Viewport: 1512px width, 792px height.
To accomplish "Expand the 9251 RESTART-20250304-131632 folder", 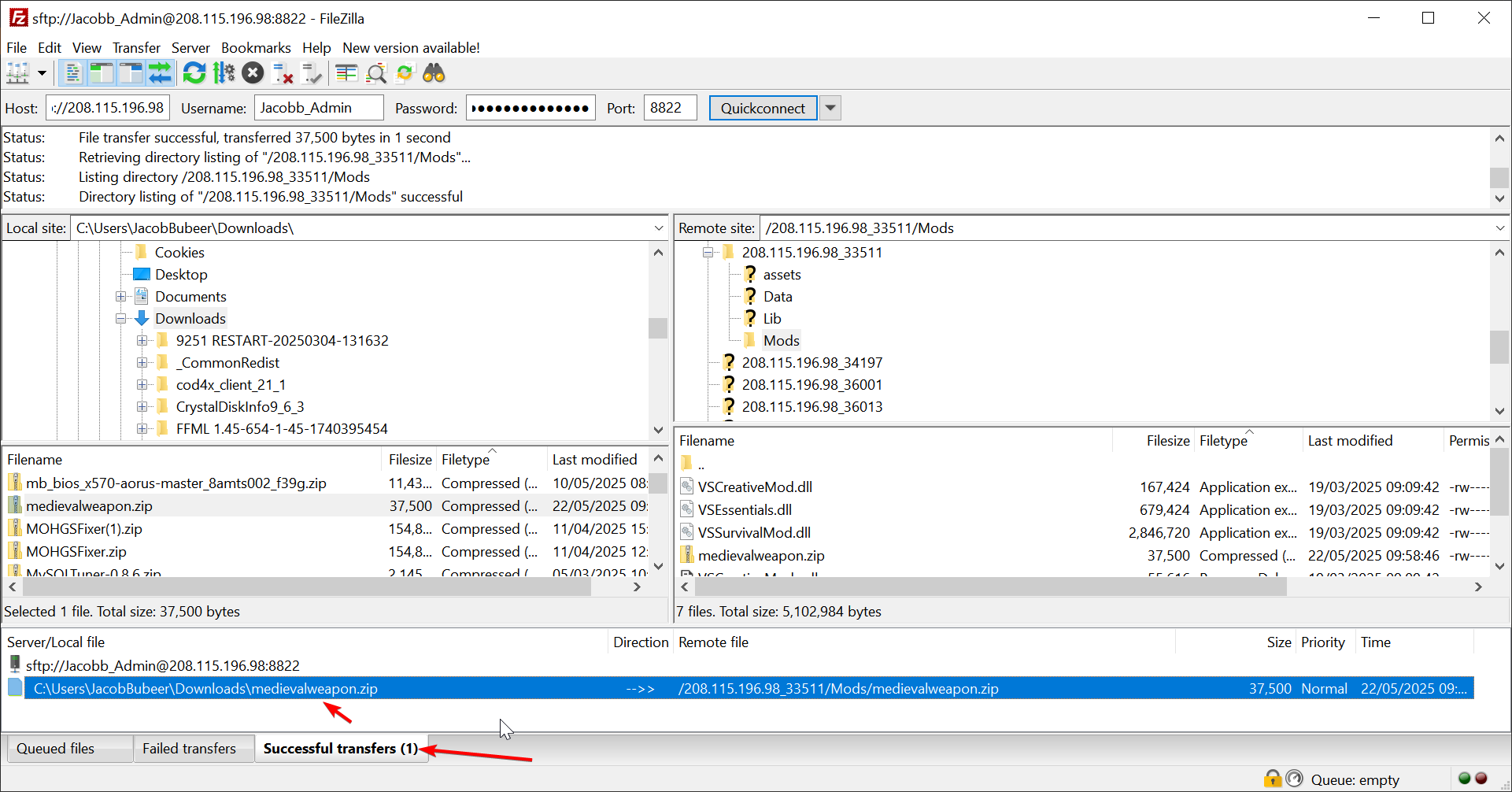I will point(142,341).
